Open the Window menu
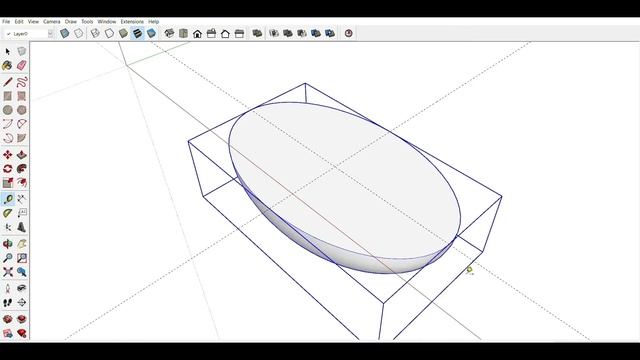Viewport: 640px width, 360px height. click(x=107, y=22)
